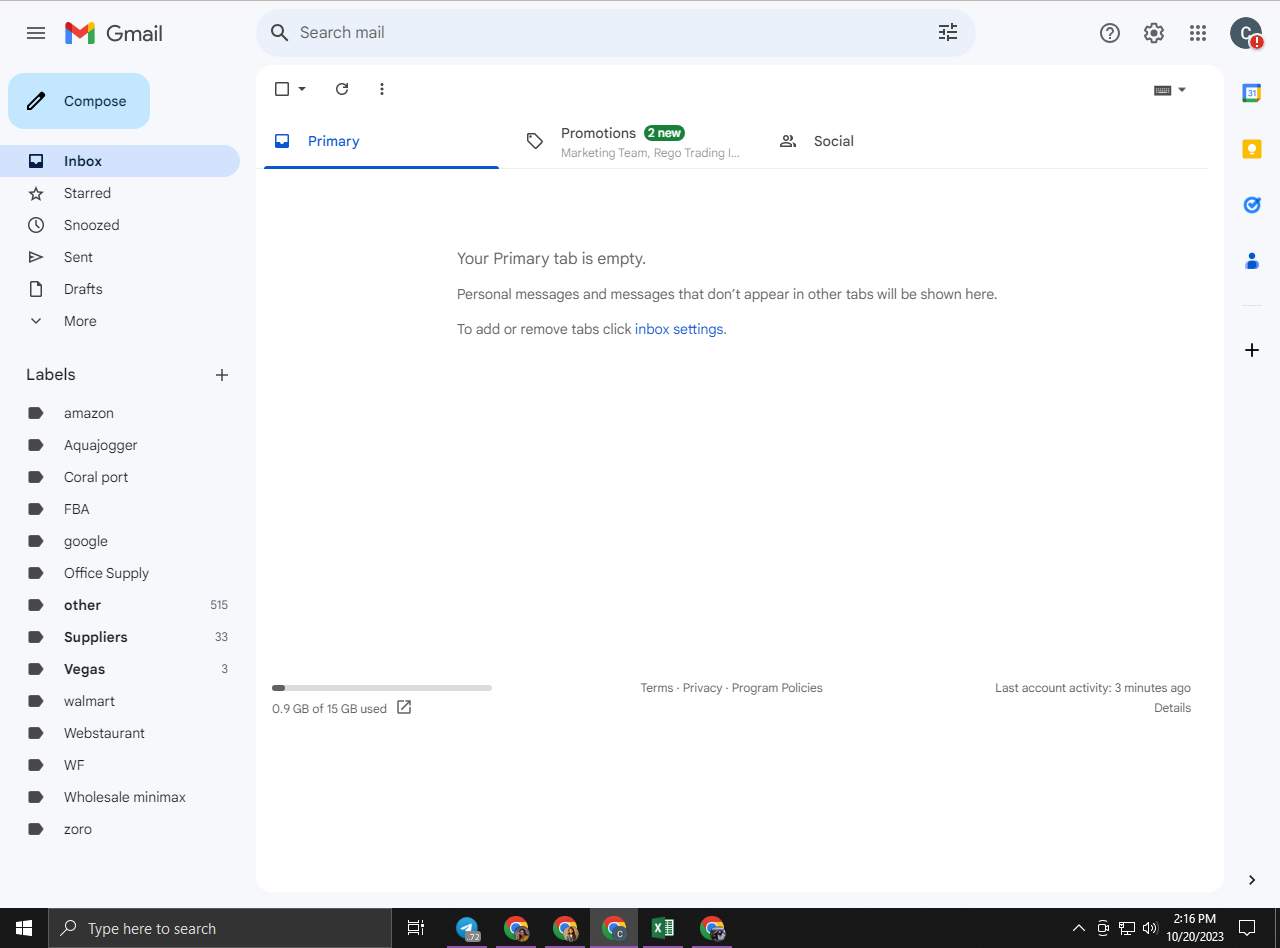Open the Snoozed folder
The height and width of the screenshot is (948, 1280).
coord(120,225)
